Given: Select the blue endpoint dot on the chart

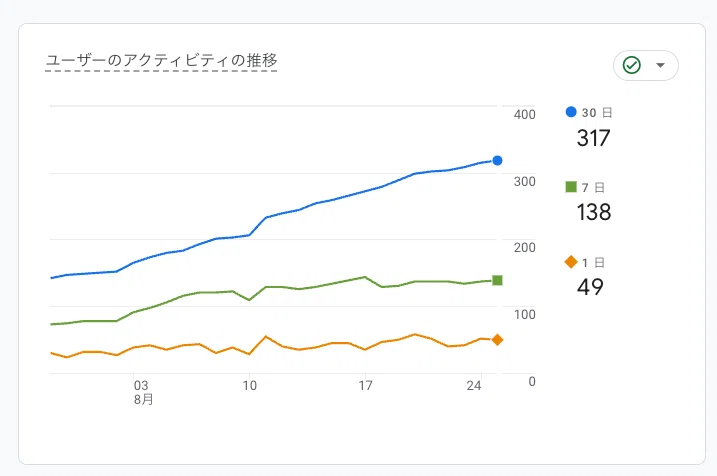Looking at the screenshot, I should [497, 160].
